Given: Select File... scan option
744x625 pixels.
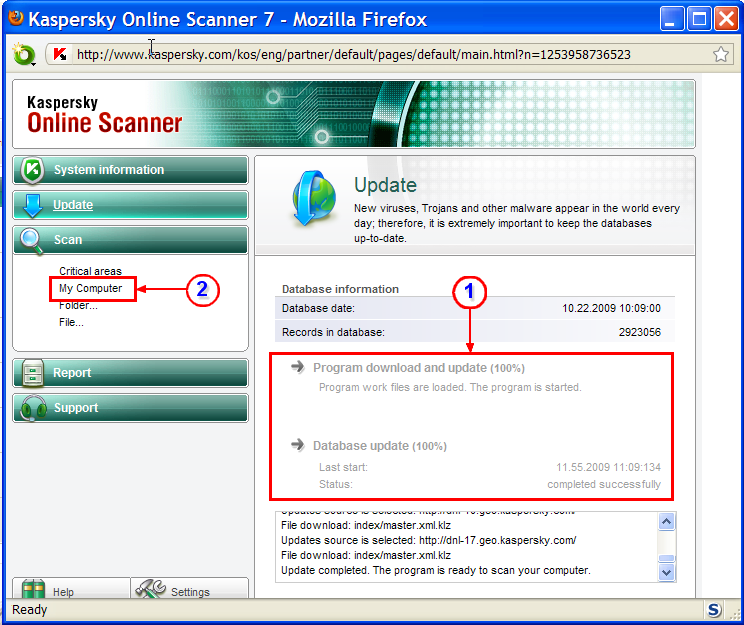Looking at the screenshot, I should pyautogui.click(x=71, y=322).
